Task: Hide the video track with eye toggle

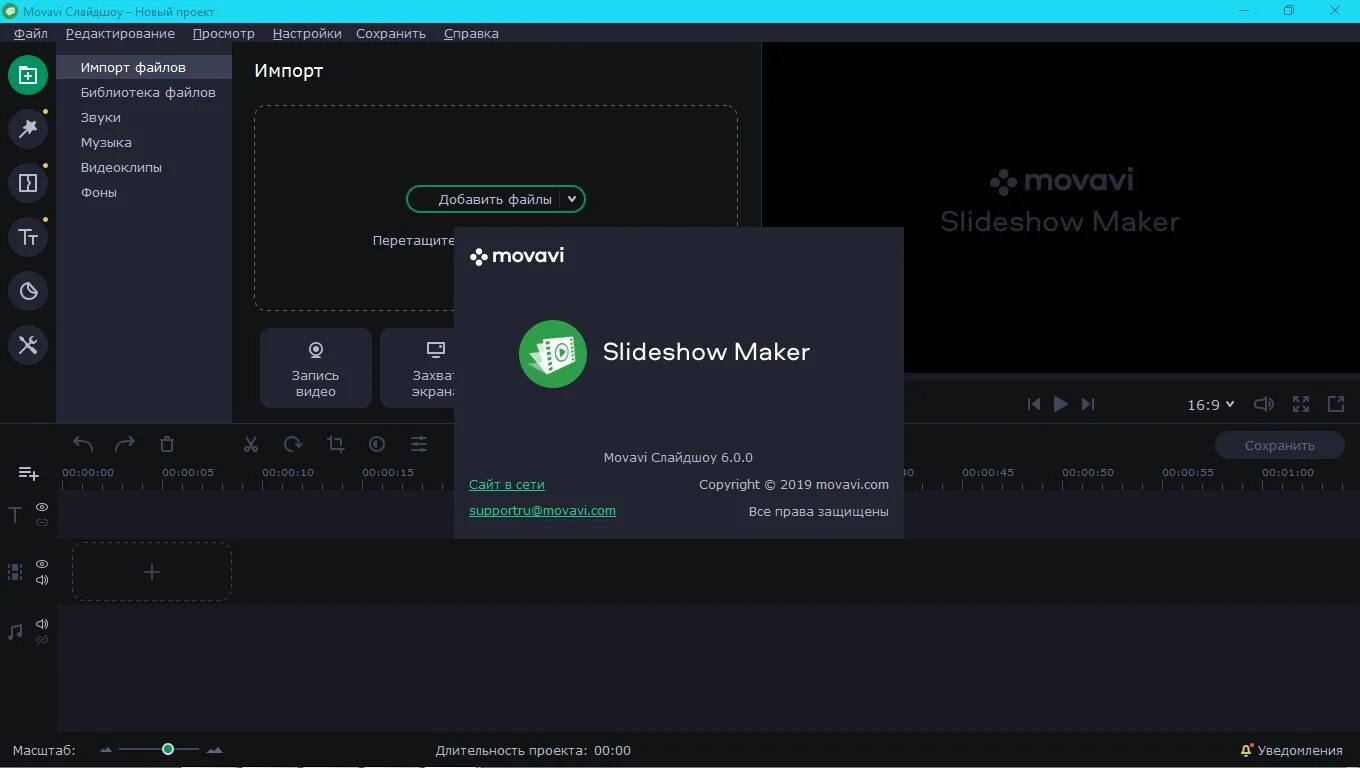Action: pos(41,565)
